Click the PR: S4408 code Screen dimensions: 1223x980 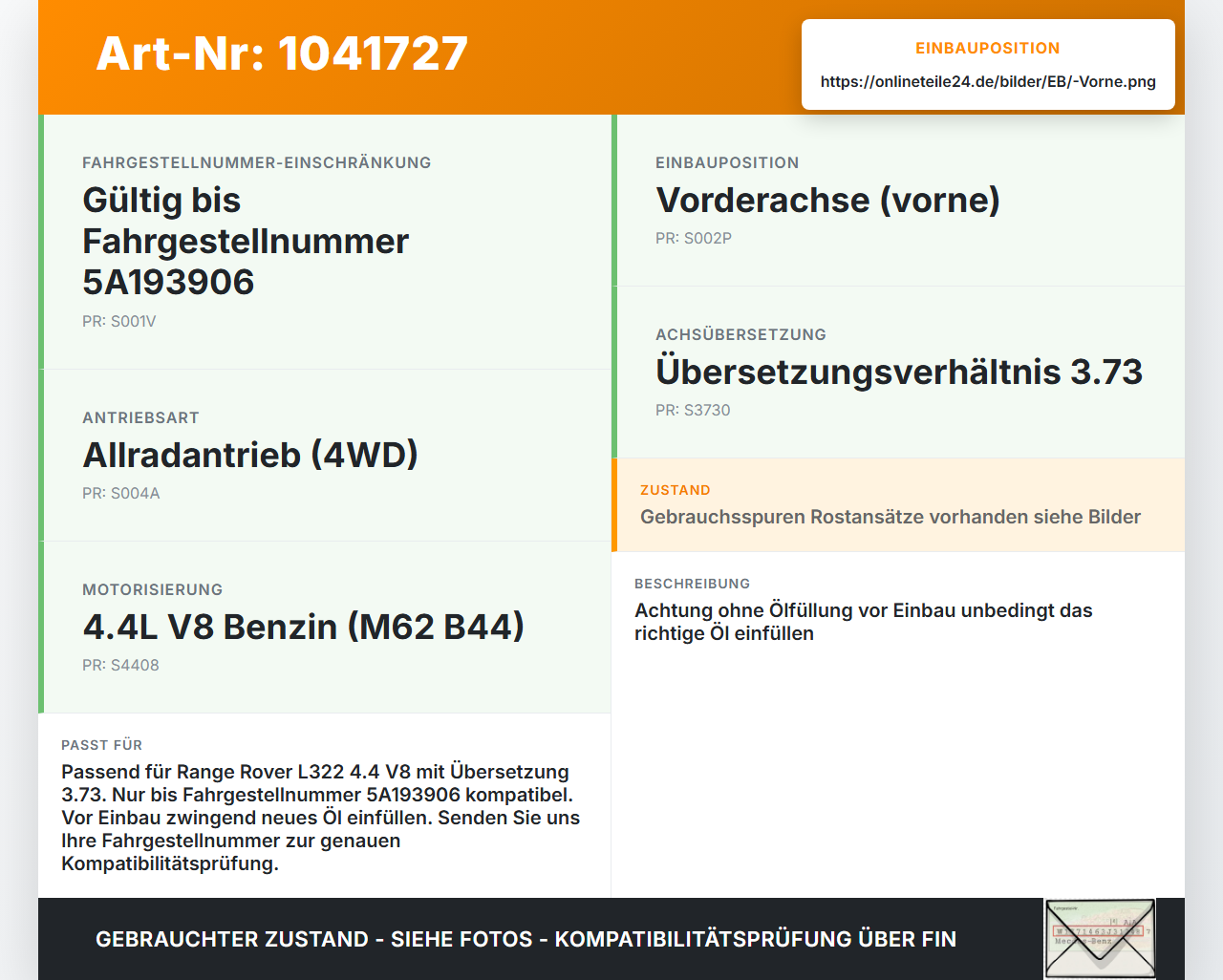120,666
